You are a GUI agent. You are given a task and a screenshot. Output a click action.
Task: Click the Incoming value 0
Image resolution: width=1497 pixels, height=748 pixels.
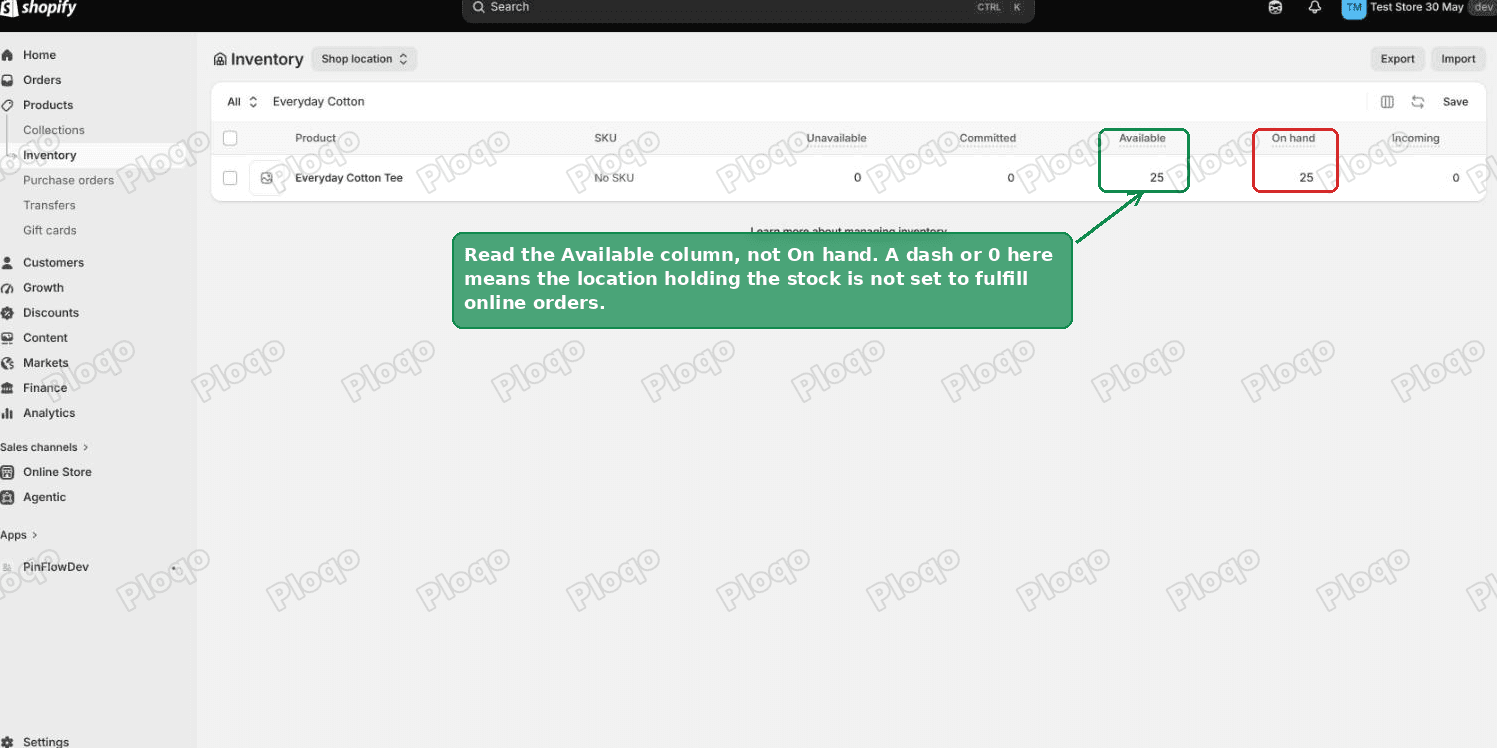1455,178
